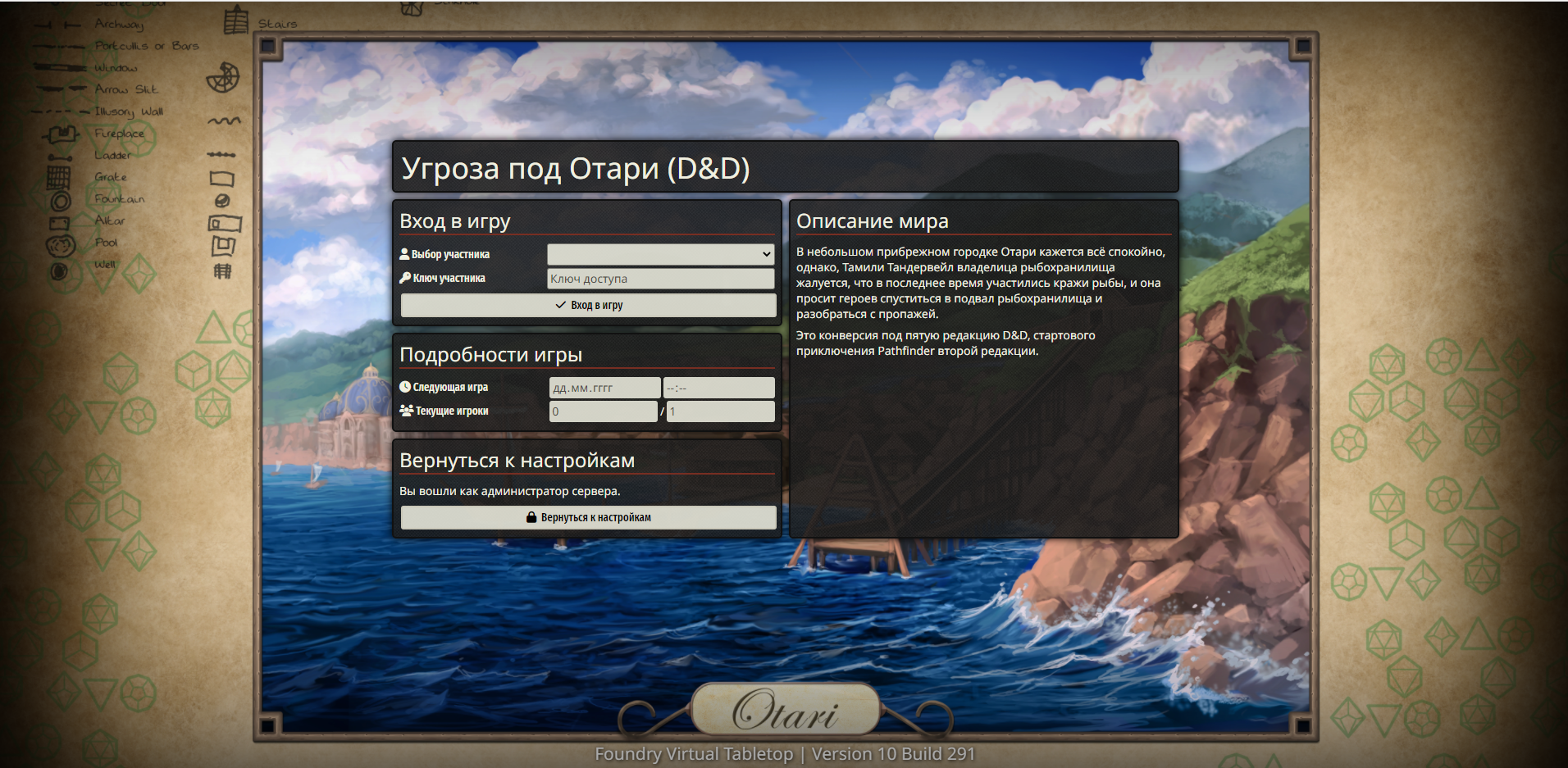Select the next game date field 'дд.мм.гггг'
The height and width of the screenshot is (768, 1568).
tap(604, 388)
